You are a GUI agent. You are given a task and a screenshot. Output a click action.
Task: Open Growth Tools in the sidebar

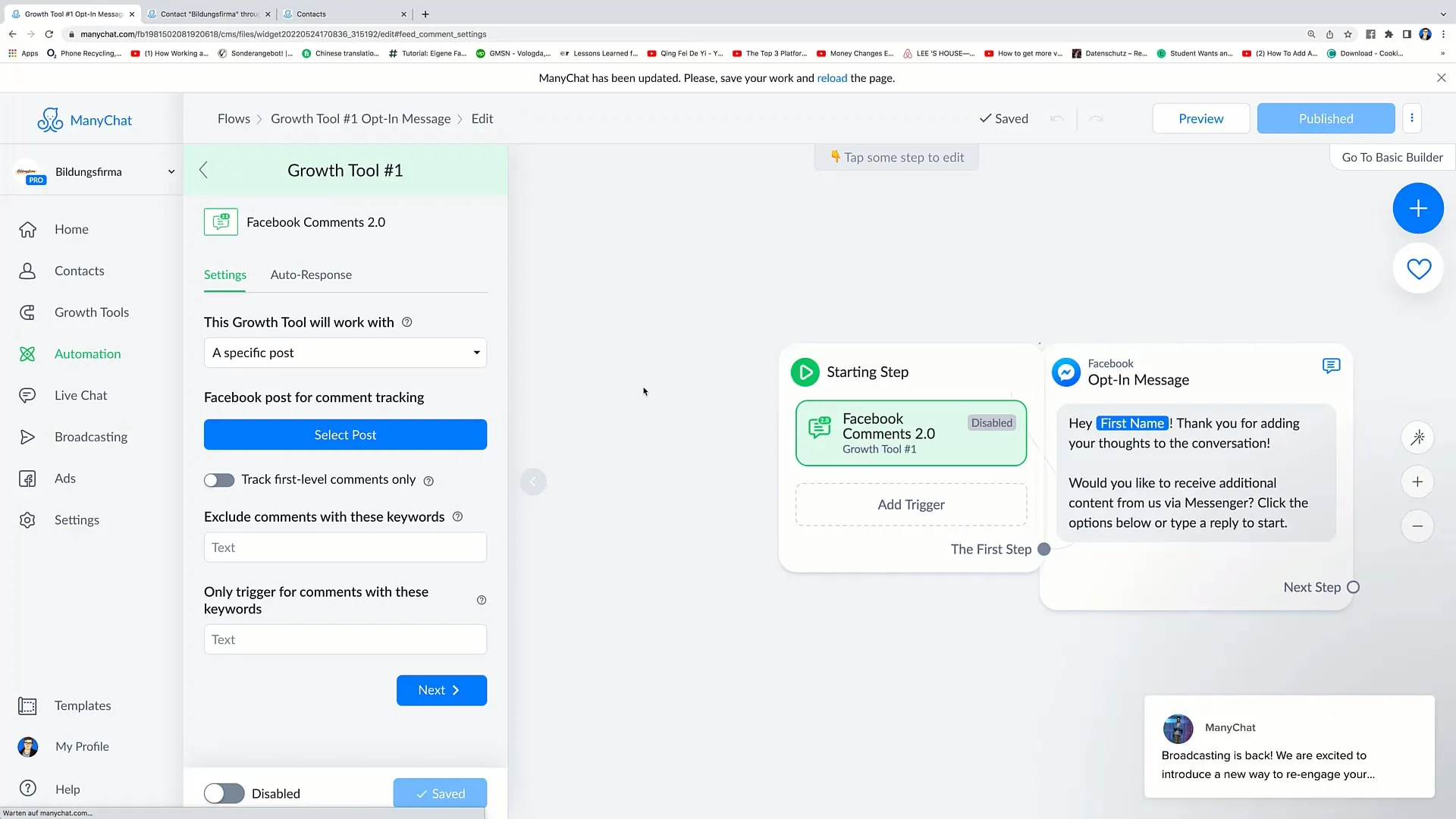91,312
